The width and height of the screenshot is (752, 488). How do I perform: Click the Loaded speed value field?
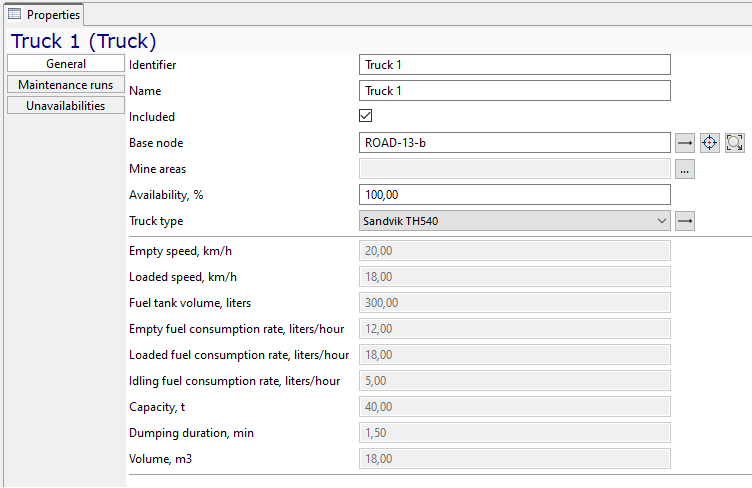point(515,277)
